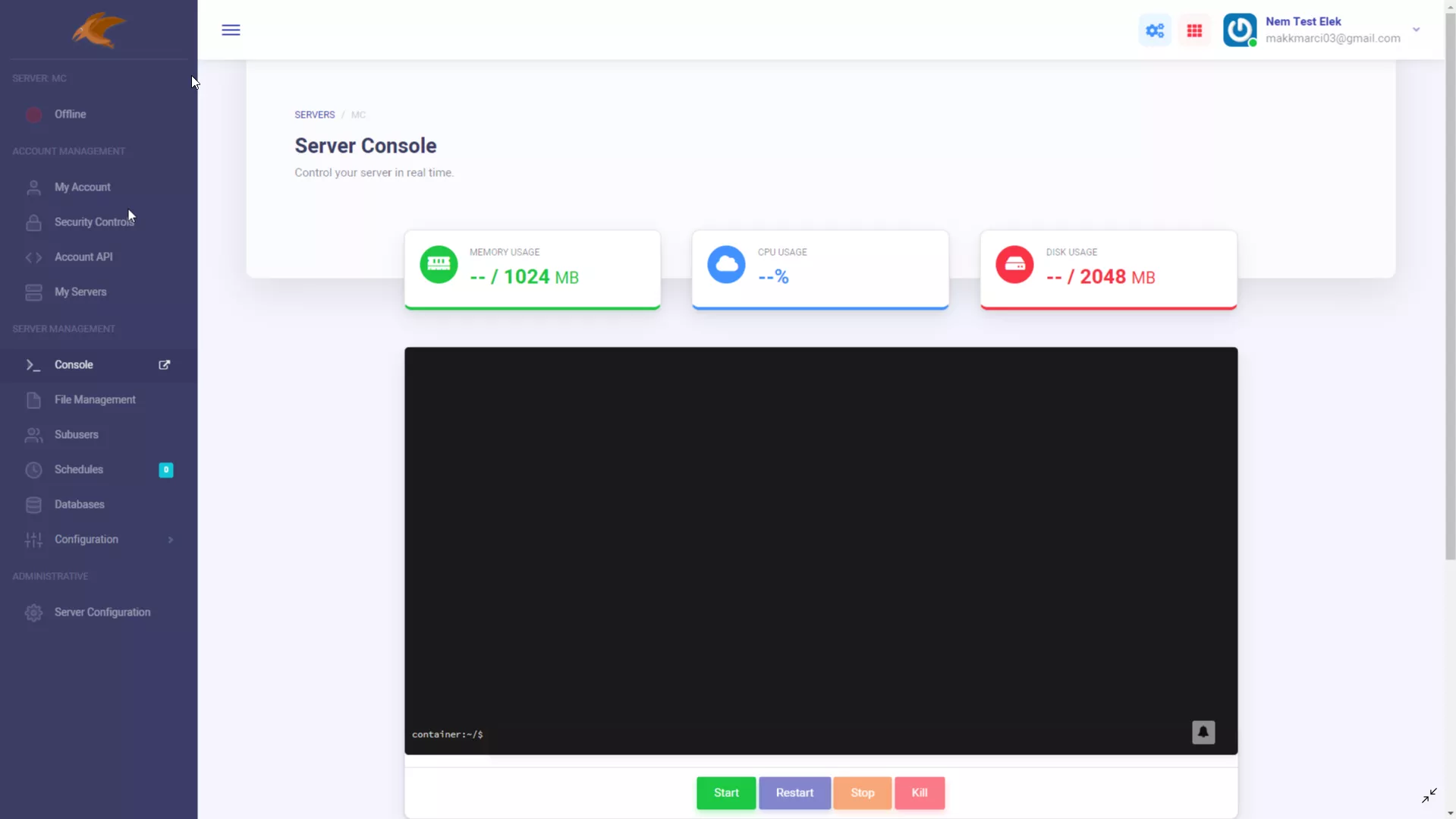Click the SERVERS breadcrumb link
This screenshot has width=1456, height=819.
pyautogui.click(x=314, y=115)
